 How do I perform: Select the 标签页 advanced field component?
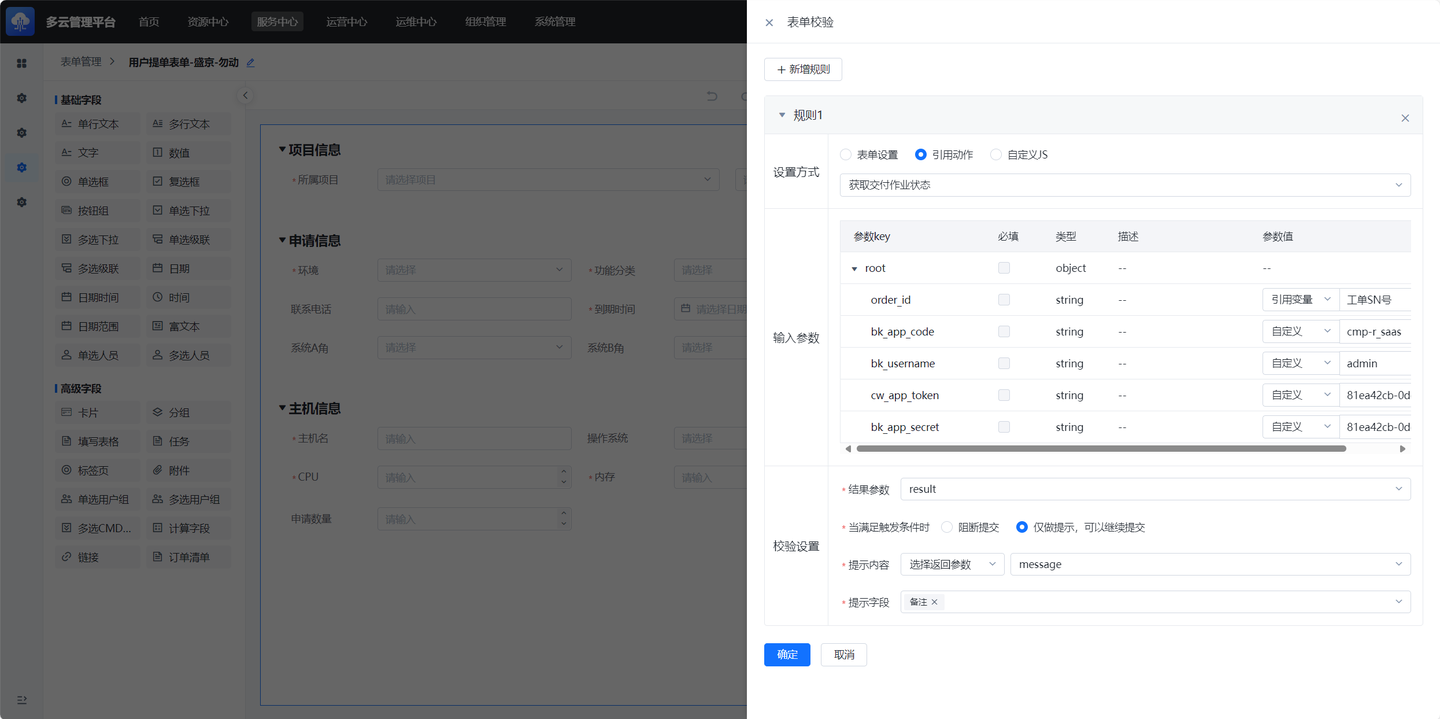point(97,471)
